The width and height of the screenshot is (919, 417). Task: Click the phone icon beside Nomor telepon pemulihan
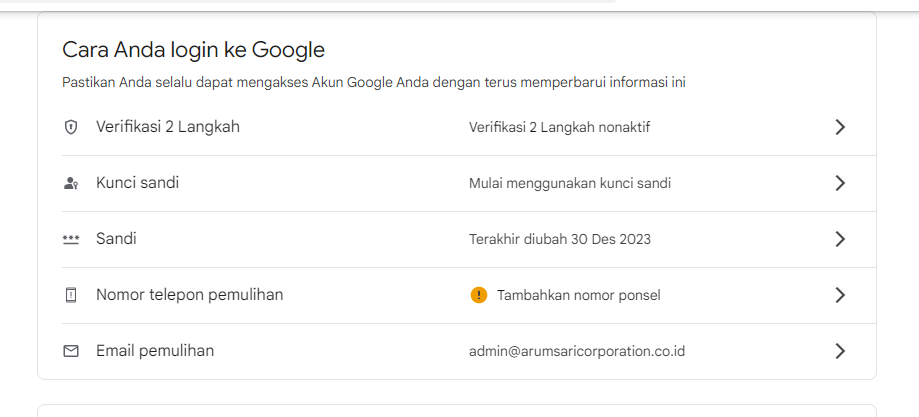point(70,295)
